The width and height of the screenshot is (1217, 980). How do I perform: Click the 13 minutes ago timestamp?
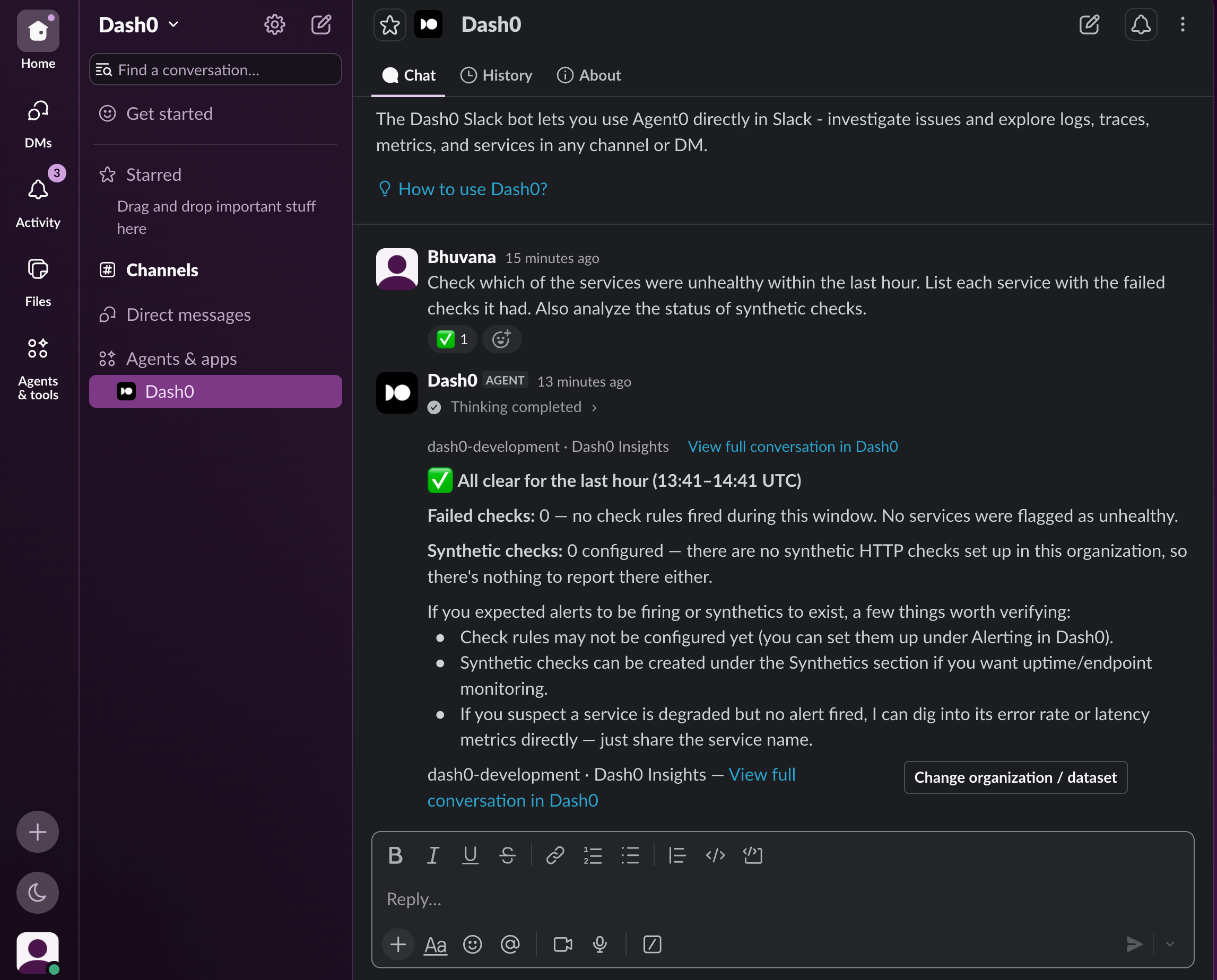point(584,382)
